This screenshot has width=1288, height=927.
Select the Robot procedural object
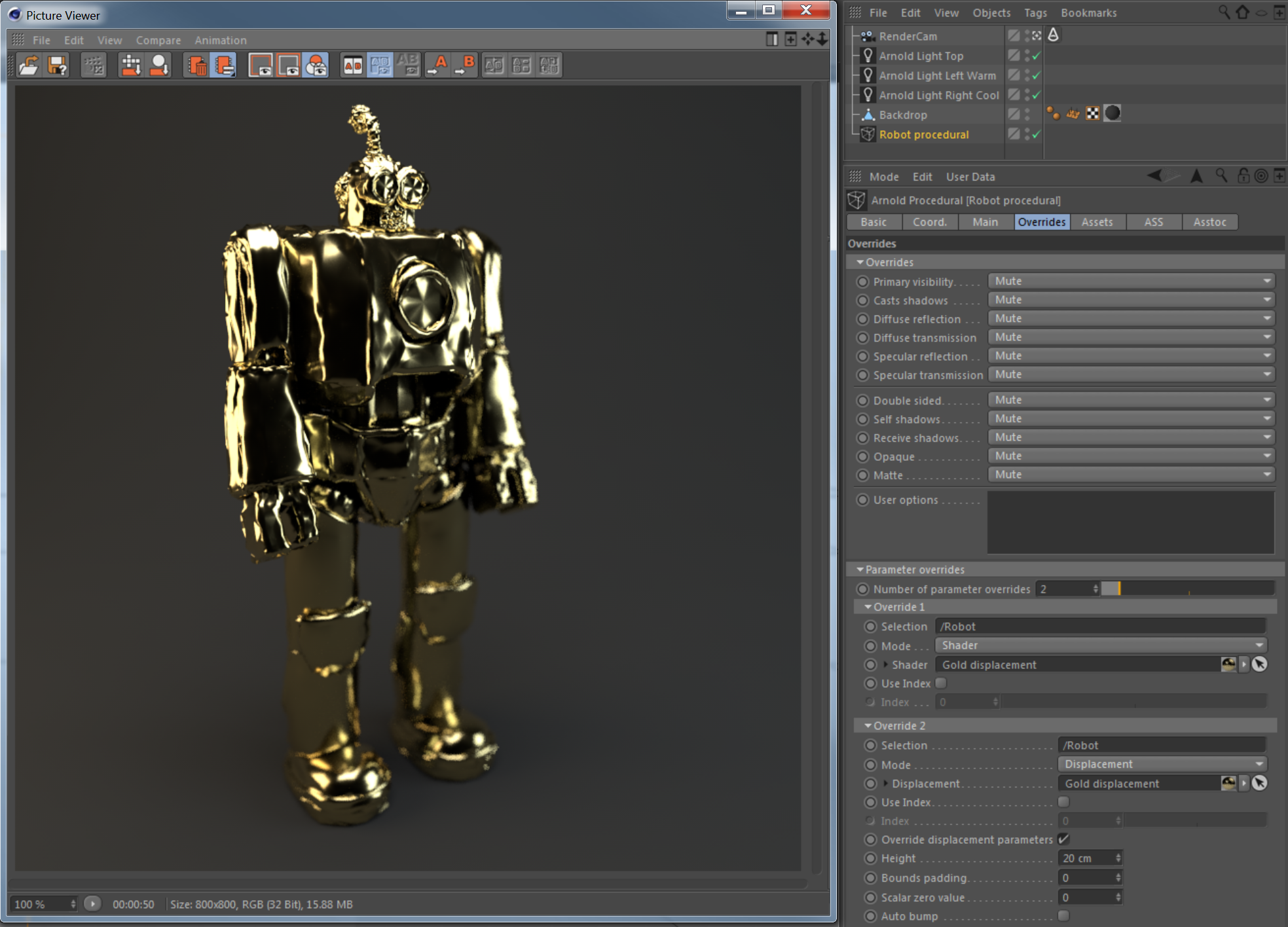click(924, 134)
